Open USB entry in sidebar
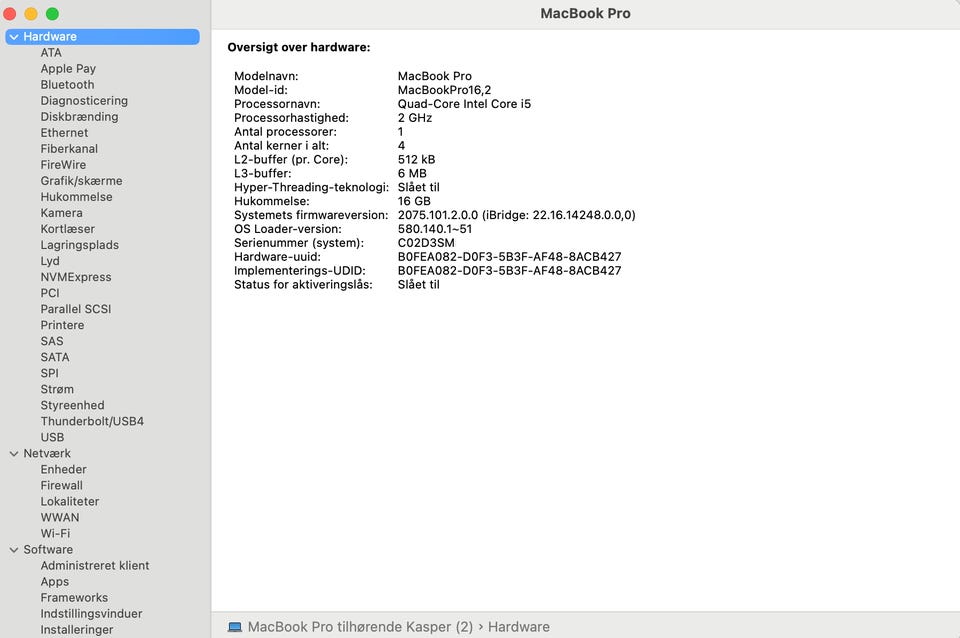The image size is (960, 638). tap(52, 437)
